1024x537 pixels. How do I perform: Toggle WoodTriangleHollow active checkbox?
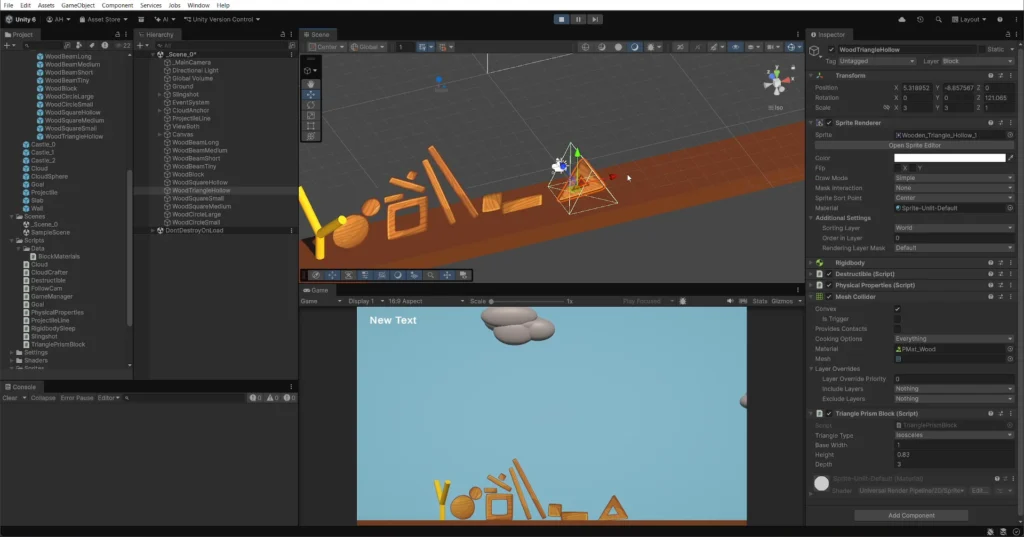[x=831, y=50]
